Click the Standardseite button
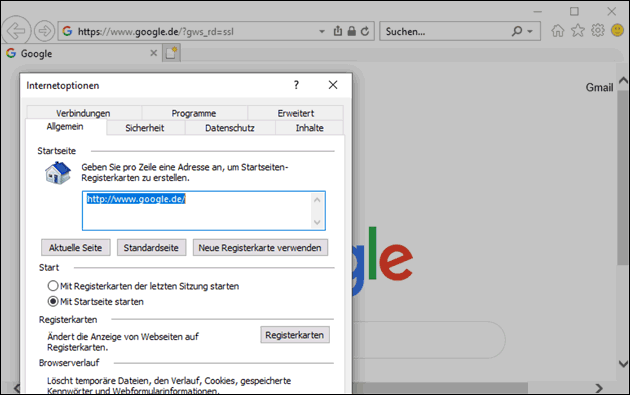 151,248
